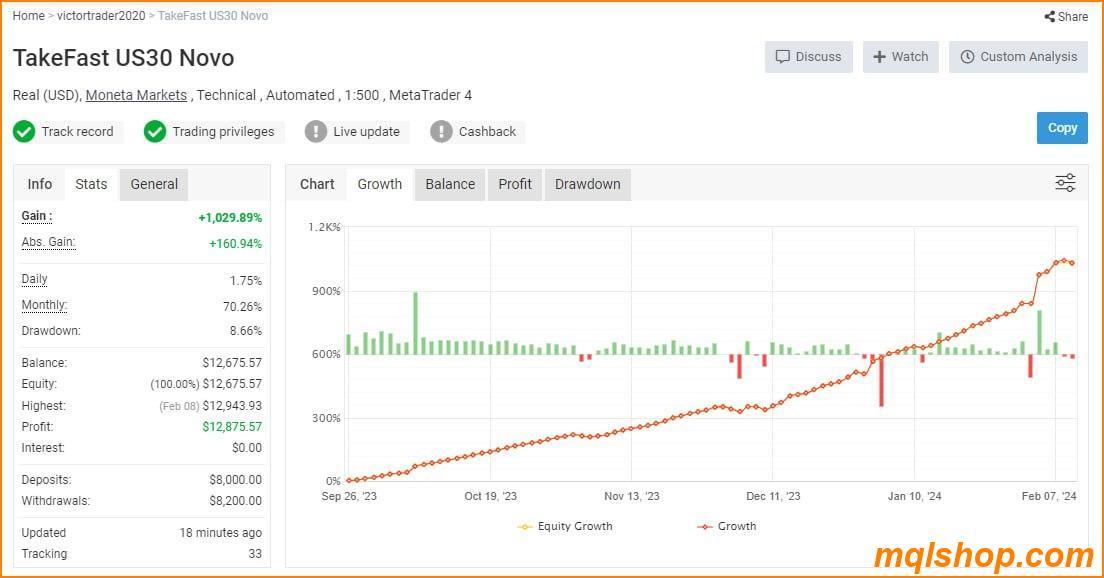Image resolution: width=1104 pixels, height=578 pixels.
Task: Go to victortrader2020 breadcrumb link
Action: [101, 16]
